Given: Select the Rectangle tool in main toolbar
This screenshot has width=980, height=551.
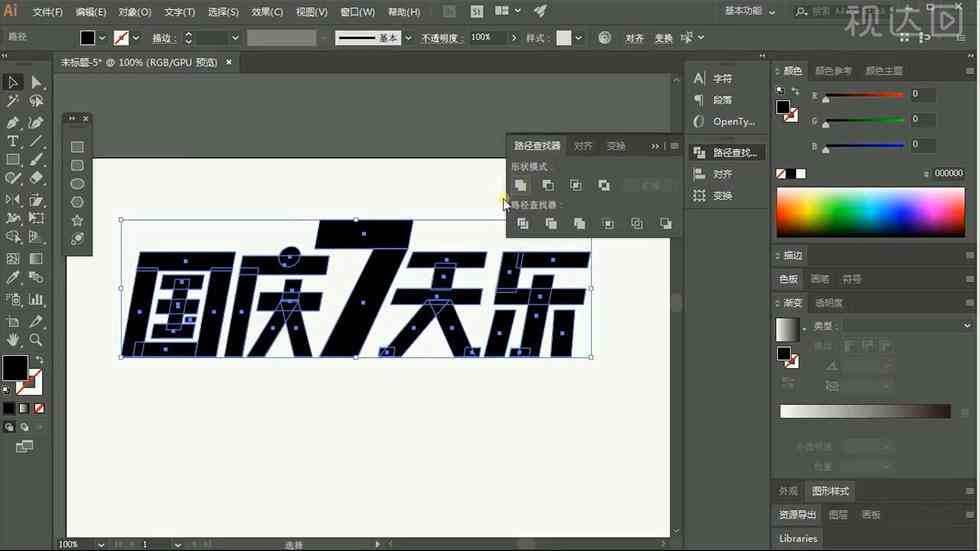Looking at the screenshot, I should pyautogui.click(x=12, y=160).
